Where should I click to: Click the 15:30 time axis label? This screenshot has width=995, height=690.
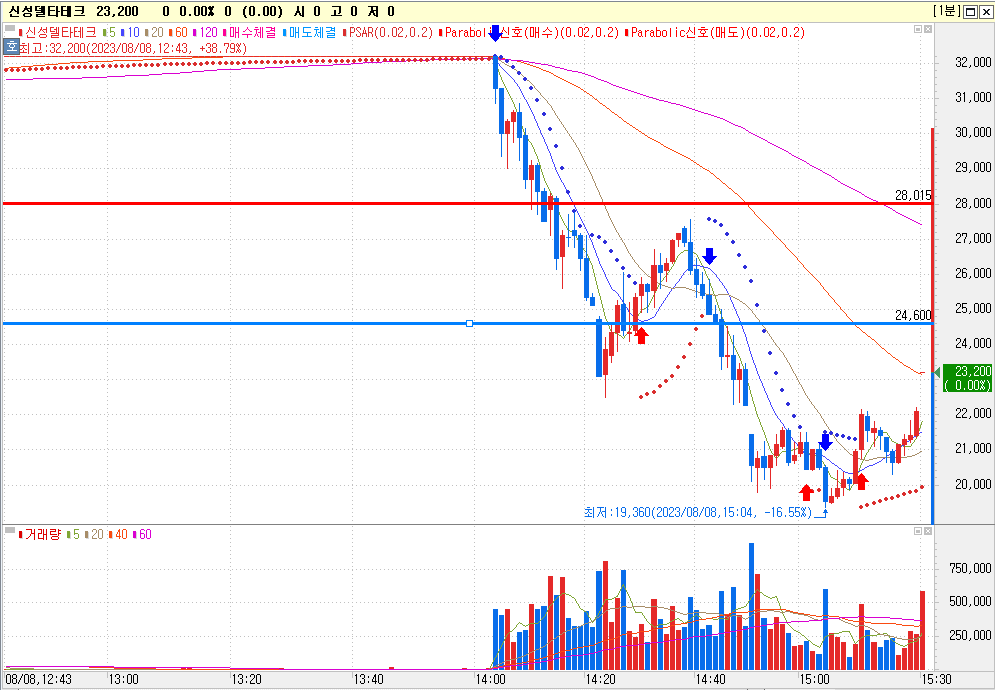[x=936, y=679]
